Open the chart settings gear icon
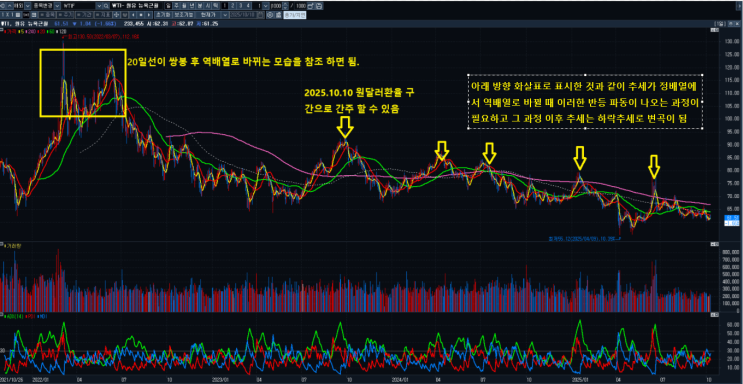The width and height of the screenshot is (743, 384). click(x=270, y=15)
